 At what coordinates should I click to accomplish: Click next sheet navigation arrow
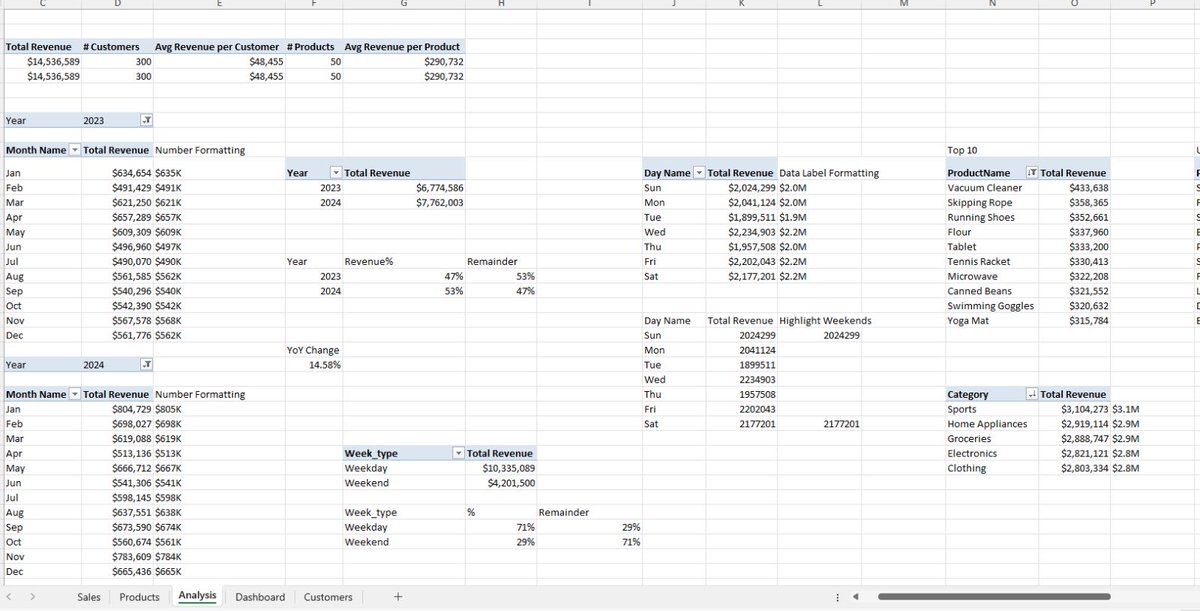(x=32, y=597)
